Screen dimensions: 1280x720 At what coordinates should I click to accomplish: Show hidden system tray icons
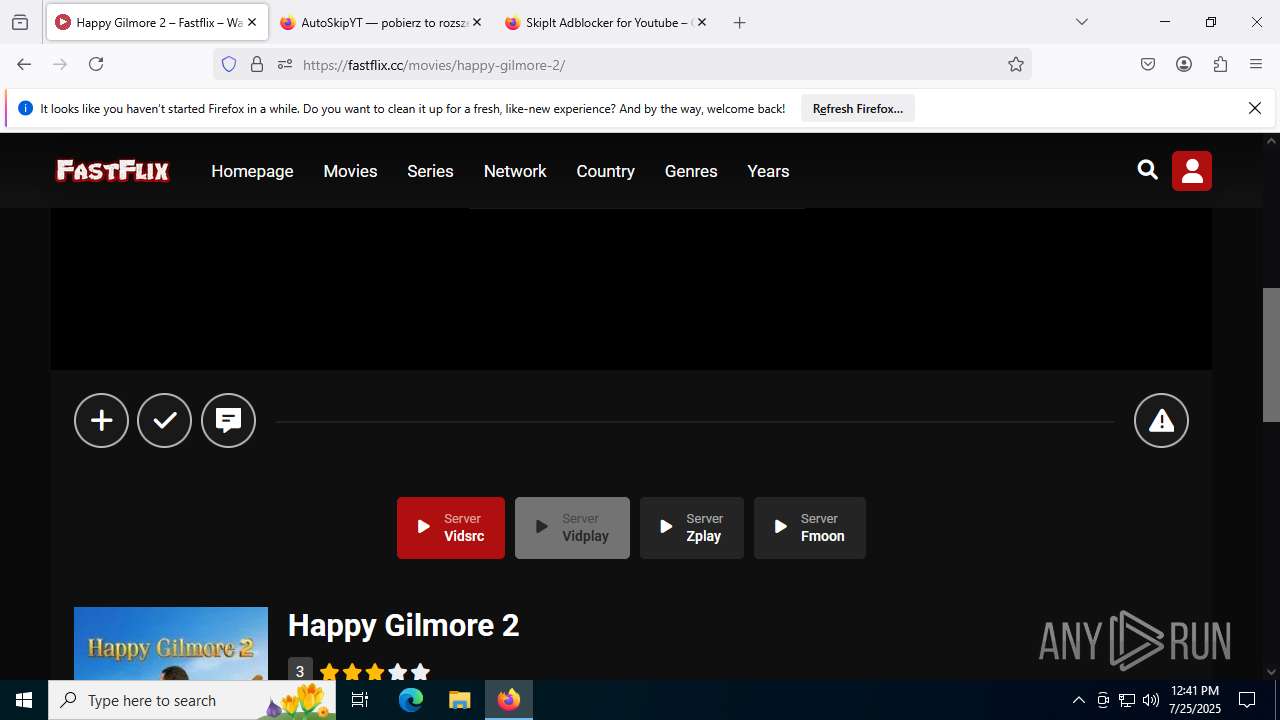click(x=1078, y=700)
